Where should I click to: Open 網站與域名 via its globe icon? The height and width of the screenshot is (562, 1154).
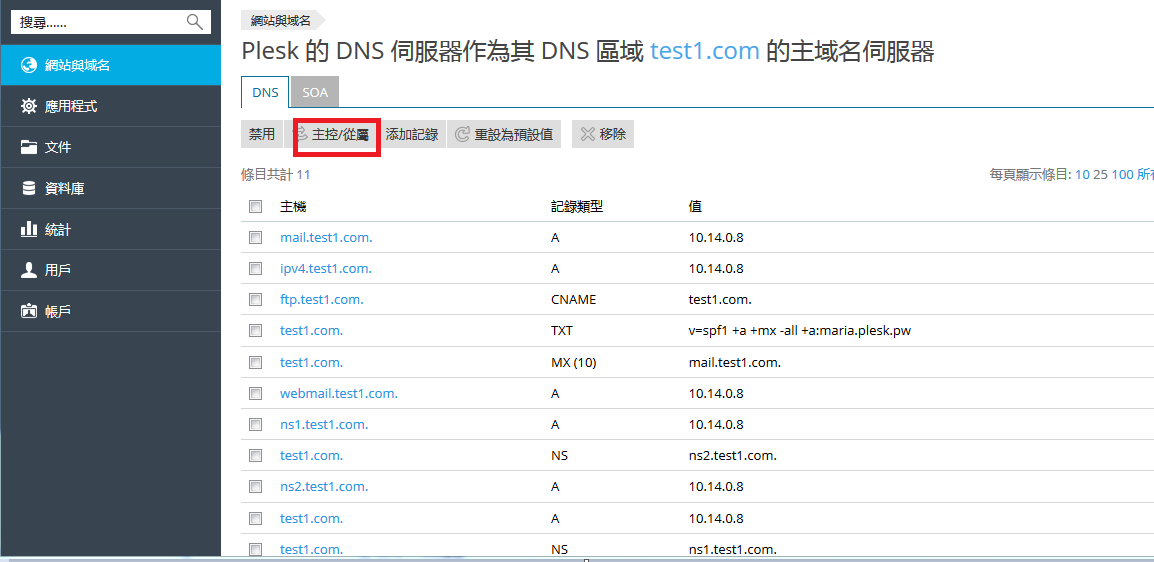click(x=29, y=65)
